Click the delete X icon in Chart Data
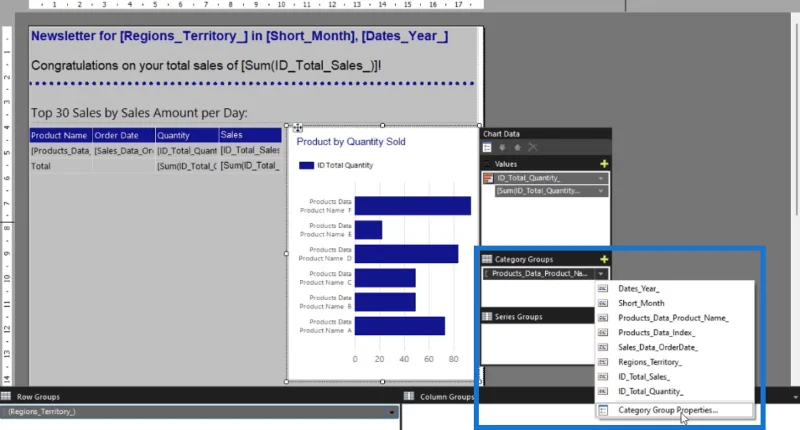Screen dimensions: 800x430 click(533, 147)
